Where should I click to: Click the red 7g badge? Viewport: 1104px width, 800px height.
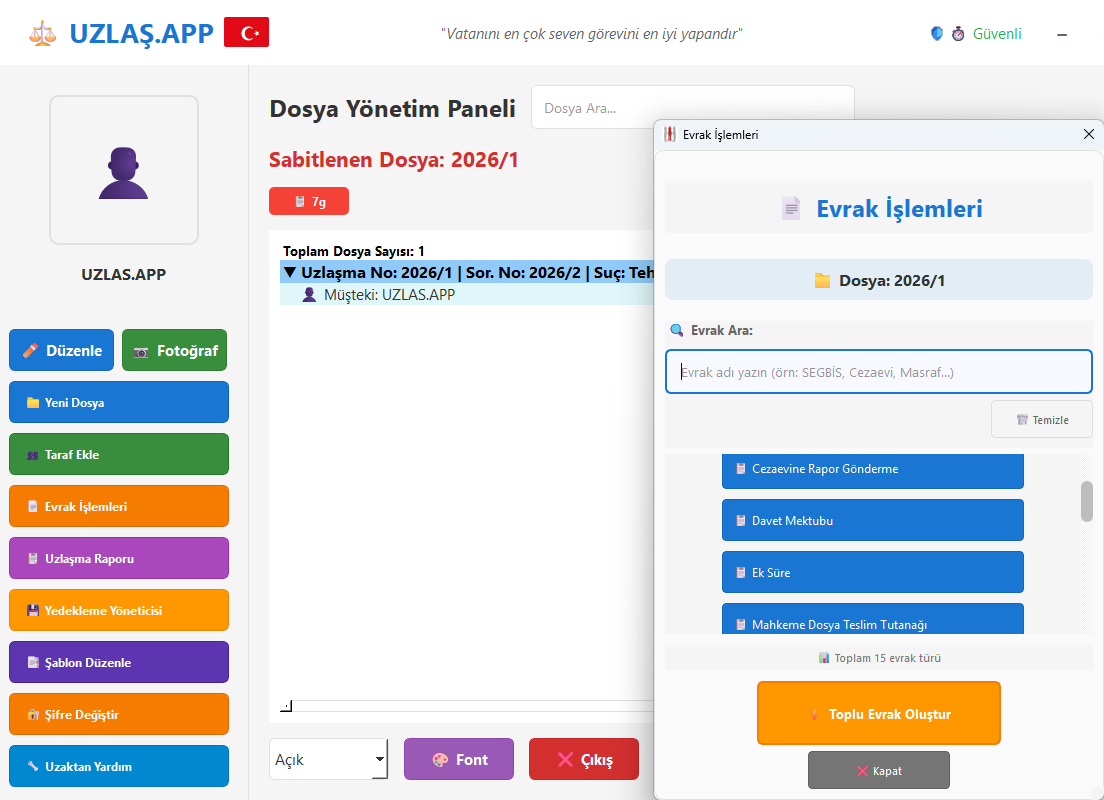click(309, 201)
